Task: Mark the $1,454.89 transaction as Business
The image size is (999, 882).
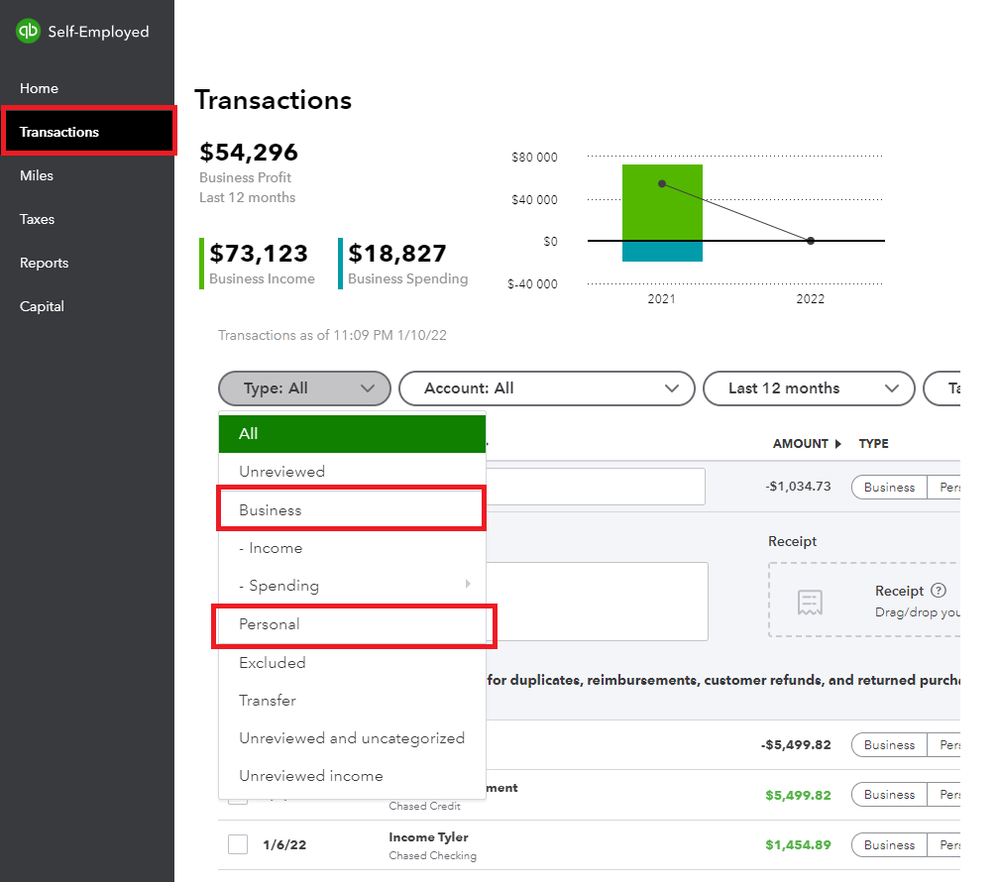Action: tap(889, 844)
